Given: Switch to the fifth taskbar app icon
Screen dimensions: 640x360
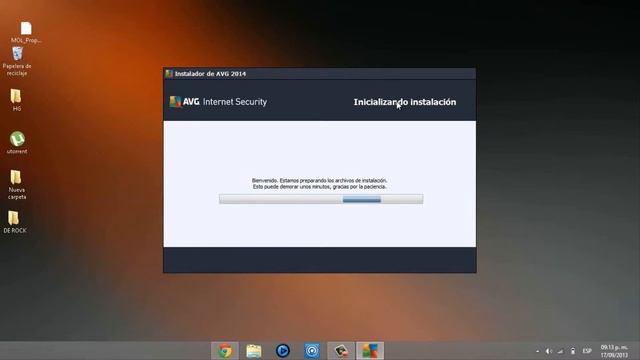Looking at the screenshot, I should 341,351.
